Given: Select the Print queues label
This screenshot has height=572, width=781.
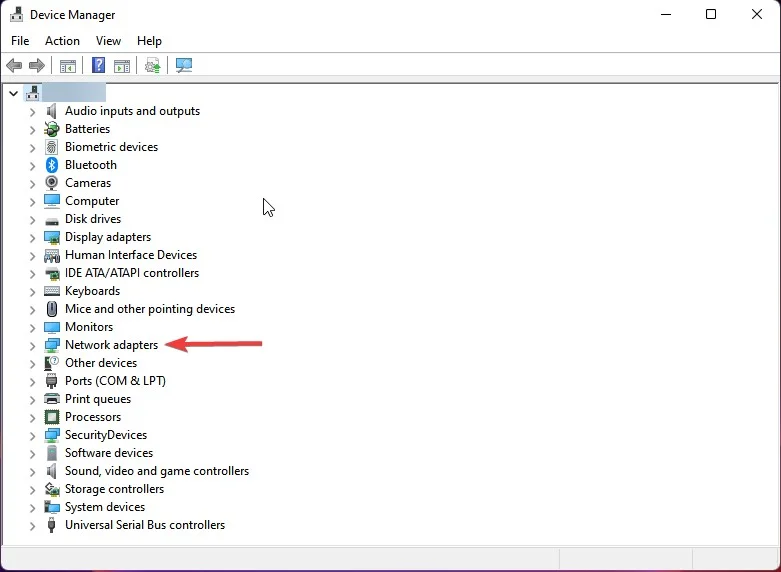Looking at the screenshot, I should click(x=98, y=399).
